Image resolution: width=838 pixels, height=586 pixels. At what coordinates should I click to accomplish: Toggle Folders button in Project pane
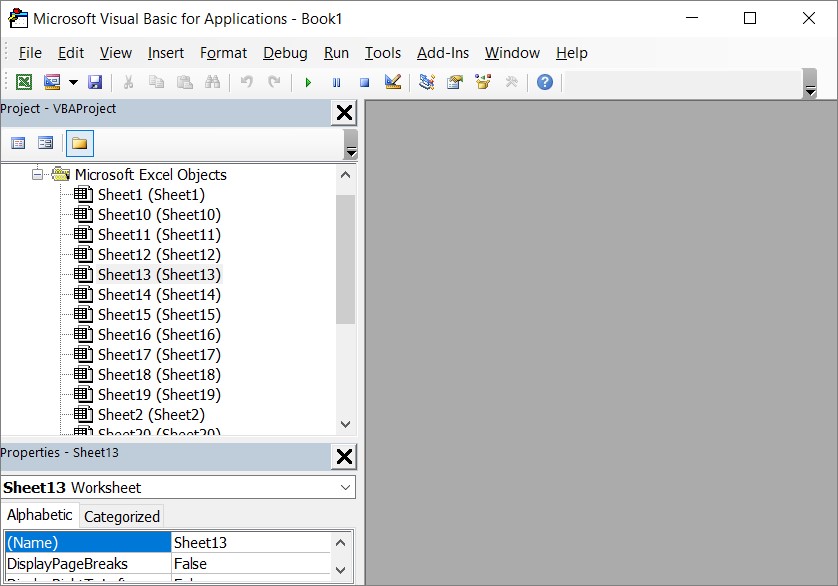coord(80,143)
